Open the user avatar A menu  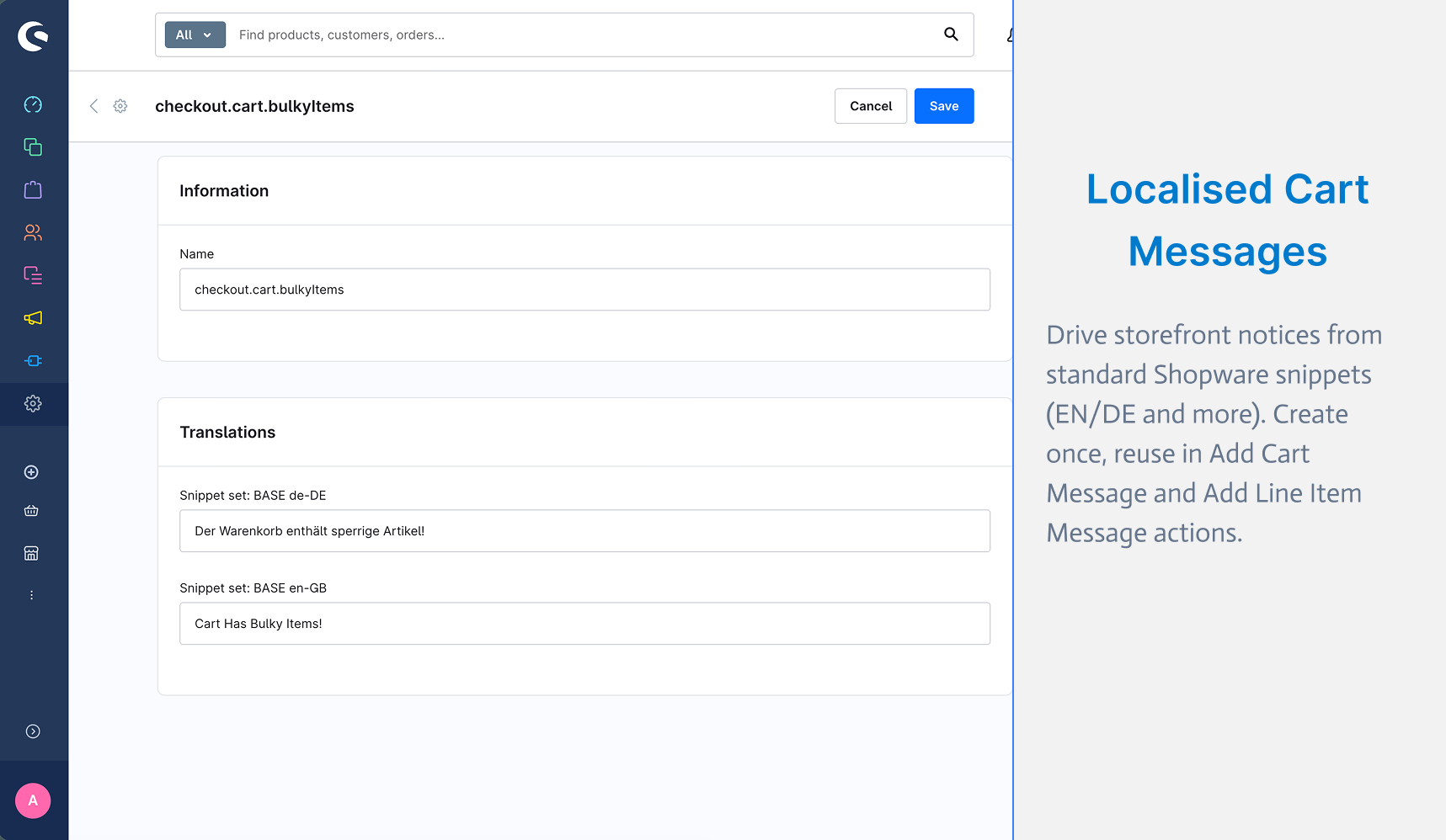pyautogui.click(x=33, y=800)
